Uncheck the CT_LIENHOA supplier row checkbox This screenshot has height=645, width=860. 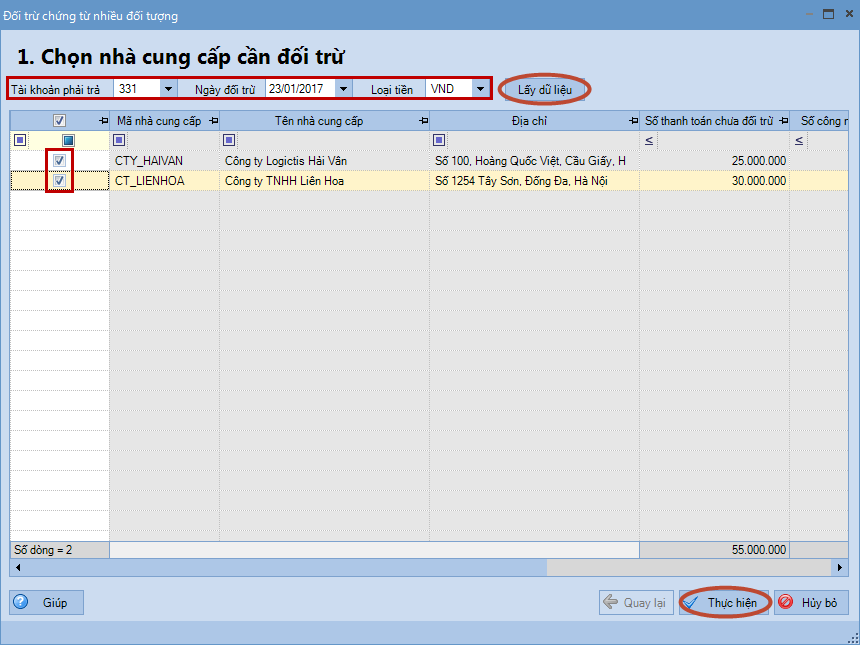pos(60,180)
